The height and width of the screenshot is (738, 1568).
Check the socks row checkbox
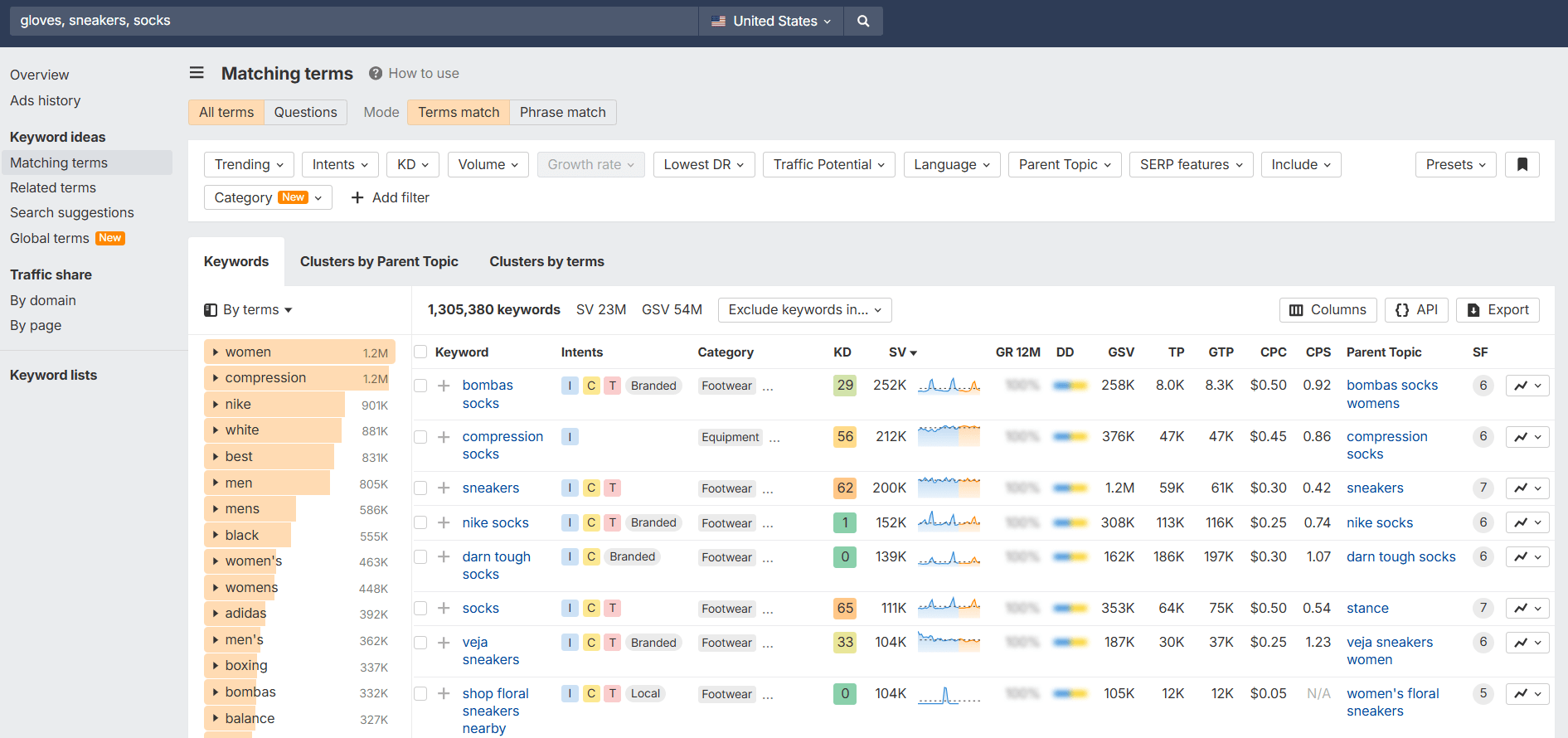(x=420, y=608)
